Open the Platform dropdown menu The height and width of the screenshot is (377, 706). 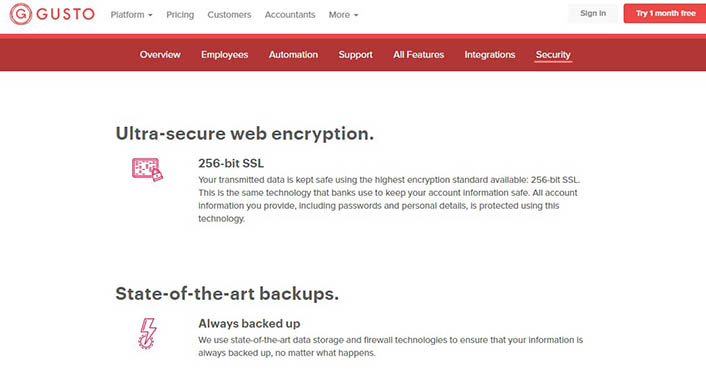(x=131, y=15)
